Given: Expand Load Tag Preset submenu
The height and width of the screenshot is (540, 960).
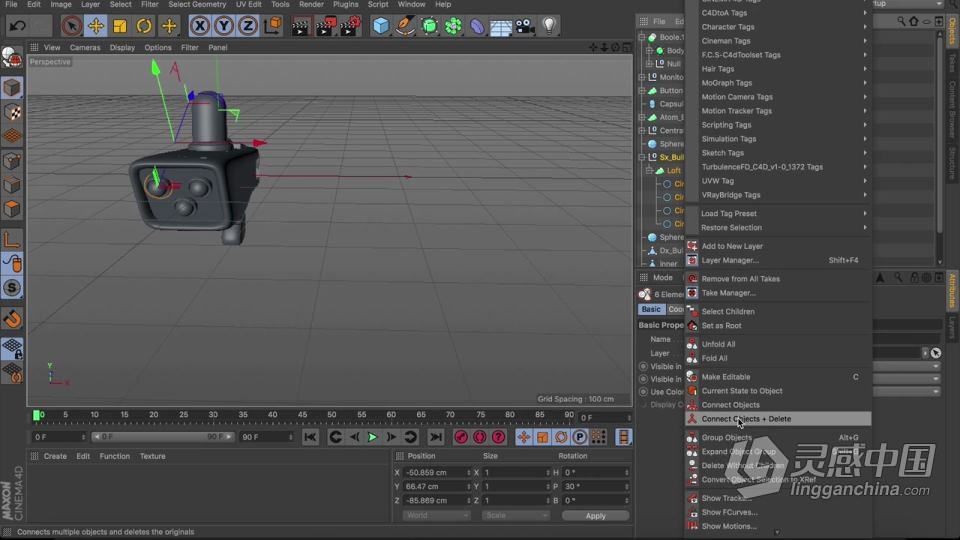Looking at the screenshot, I should [x=779, y=214].
